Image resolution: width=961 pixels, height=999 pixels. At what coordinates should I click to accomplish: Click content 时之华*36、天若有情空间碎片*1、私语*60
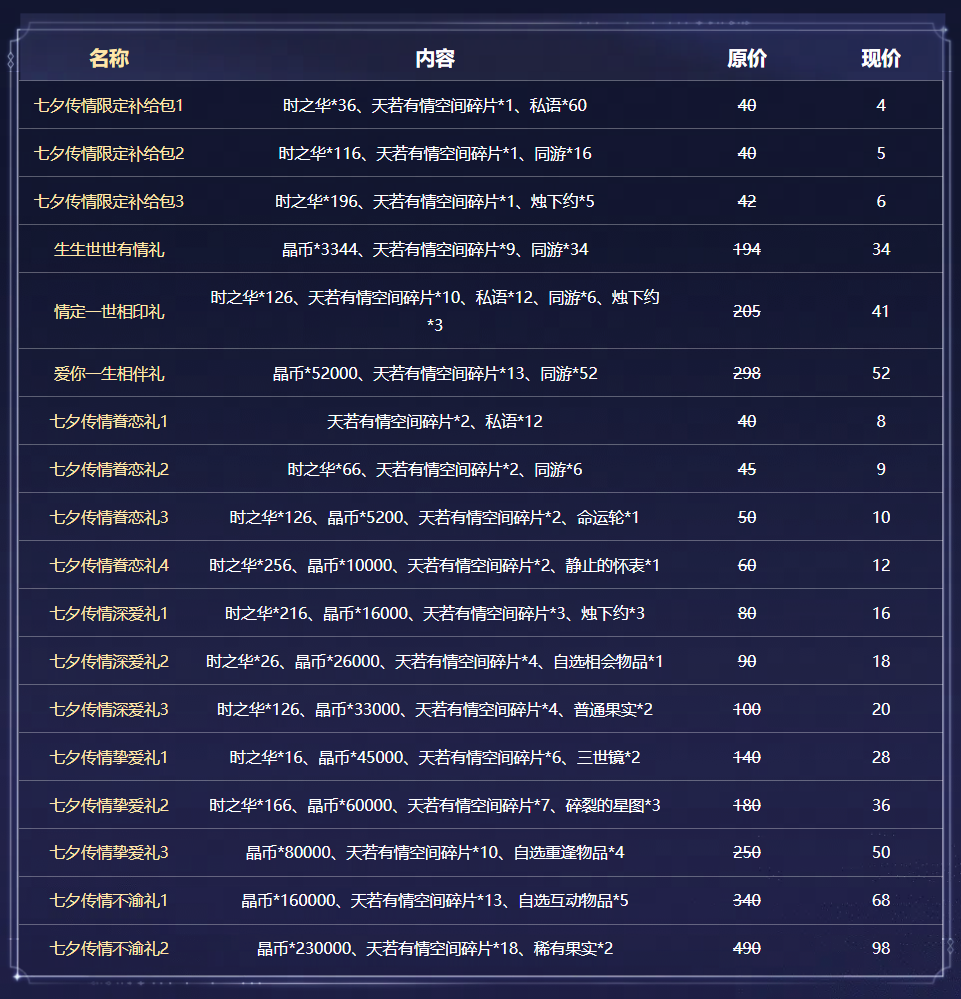point(435,105)
